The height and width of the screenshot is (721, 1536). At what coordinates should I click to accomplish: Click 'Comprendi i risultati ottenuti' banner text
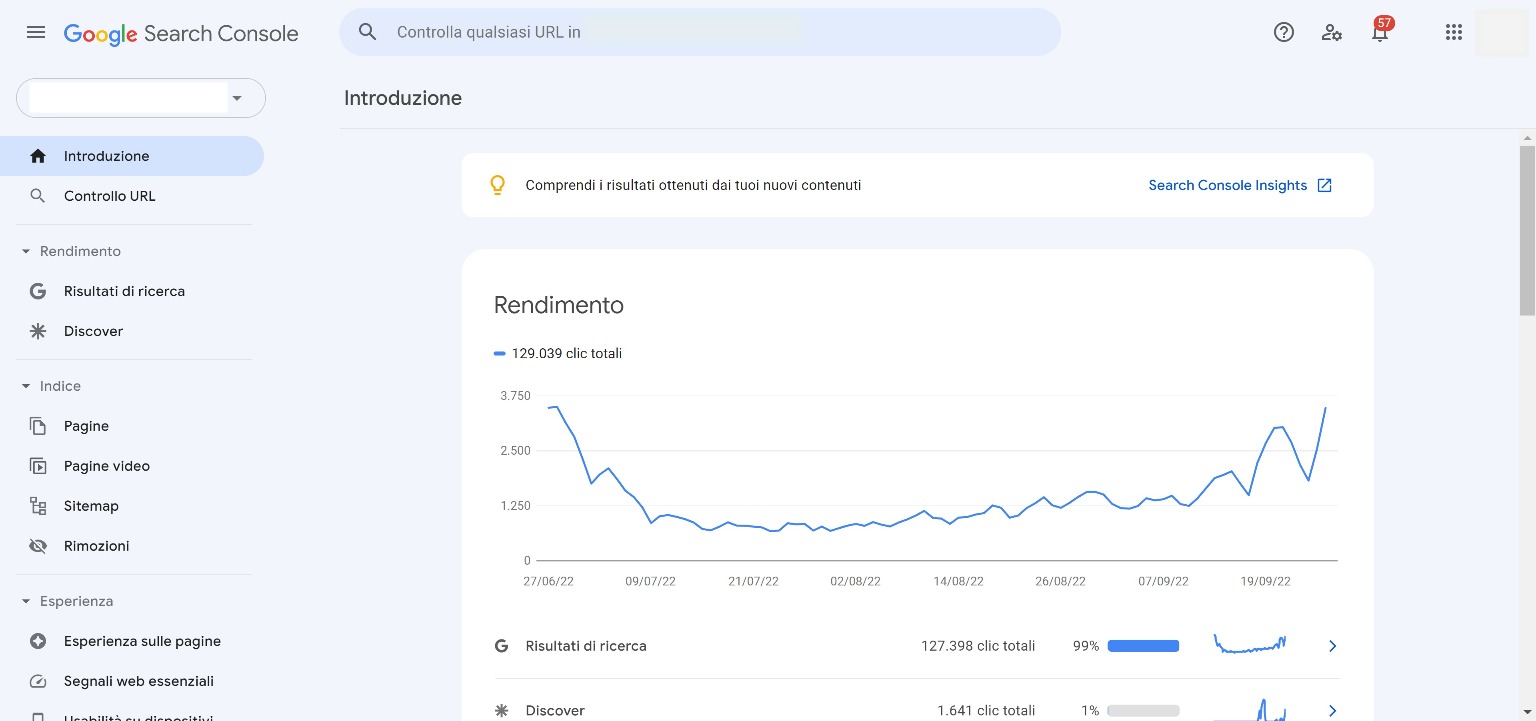tap(693, 185)
